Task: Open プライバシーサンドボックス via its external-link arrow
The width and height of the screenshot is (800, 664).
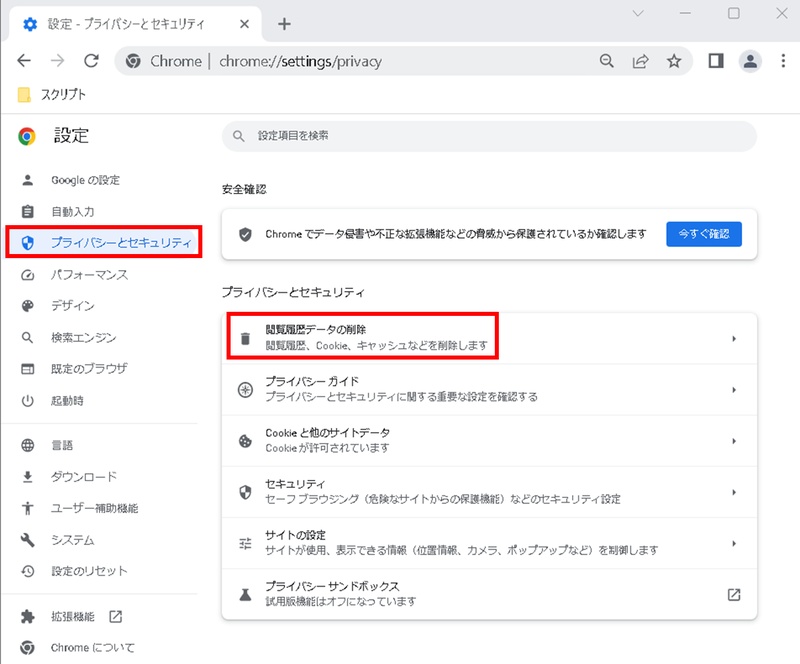Action: (x=734, y=594)
